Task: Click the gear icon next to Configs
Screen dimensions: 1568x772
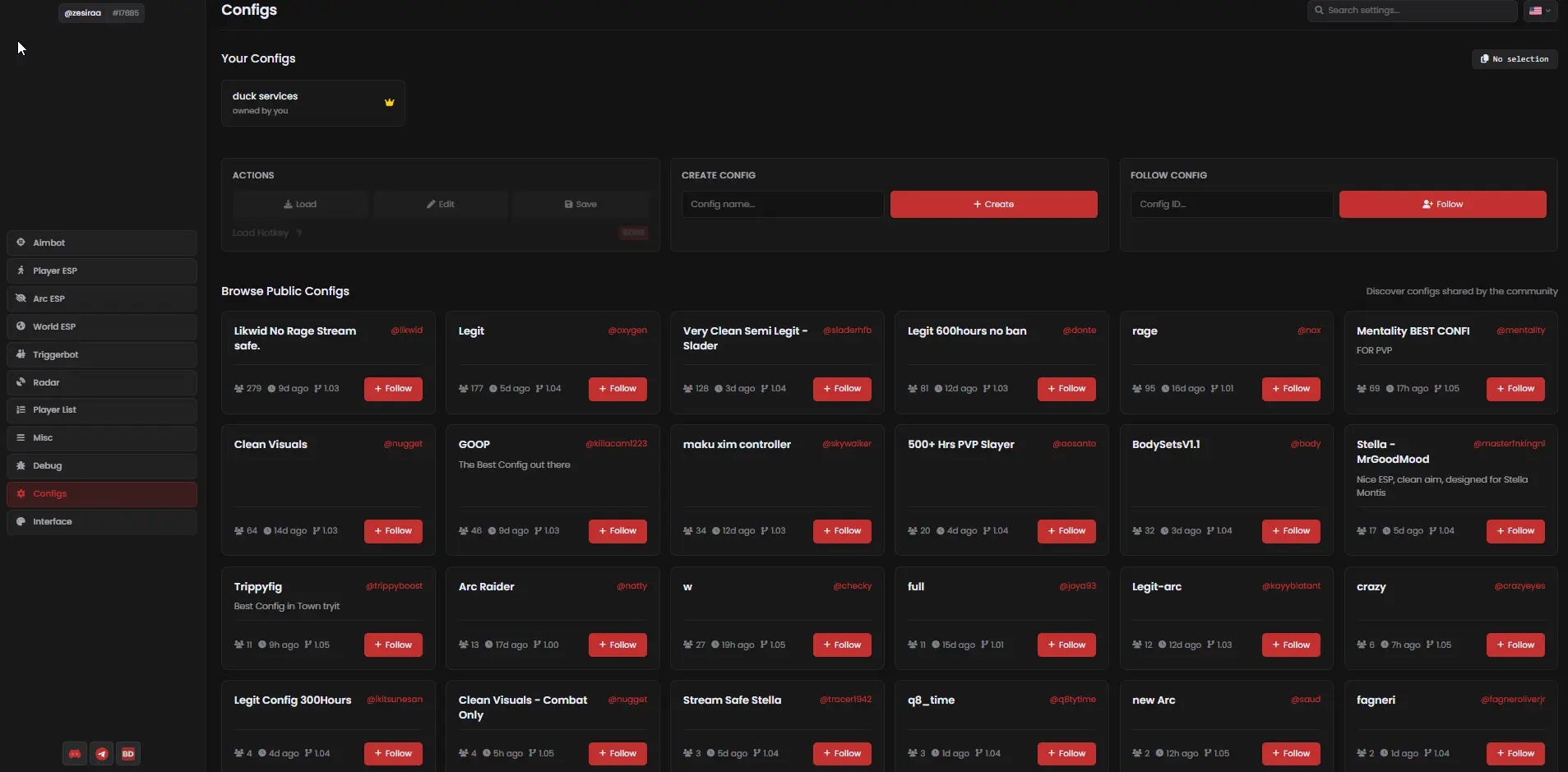Action: (21, 494)
